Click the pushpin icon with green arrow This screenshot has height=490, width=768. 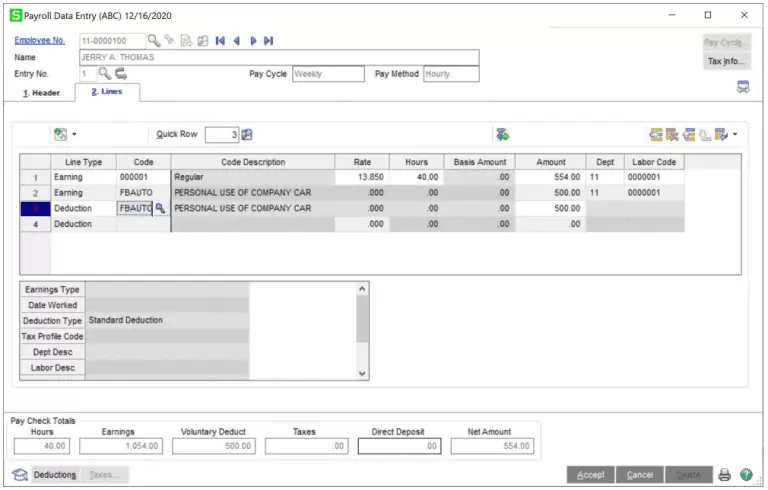pos(503,134)
